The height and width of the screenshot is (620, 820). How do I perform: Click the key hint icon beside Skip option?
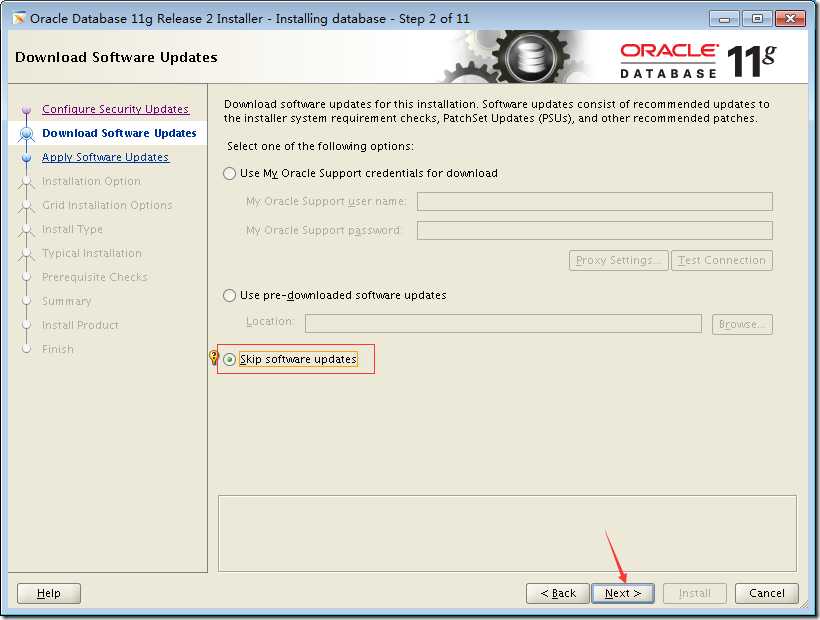pyautogui.click(x=213, y=357)
